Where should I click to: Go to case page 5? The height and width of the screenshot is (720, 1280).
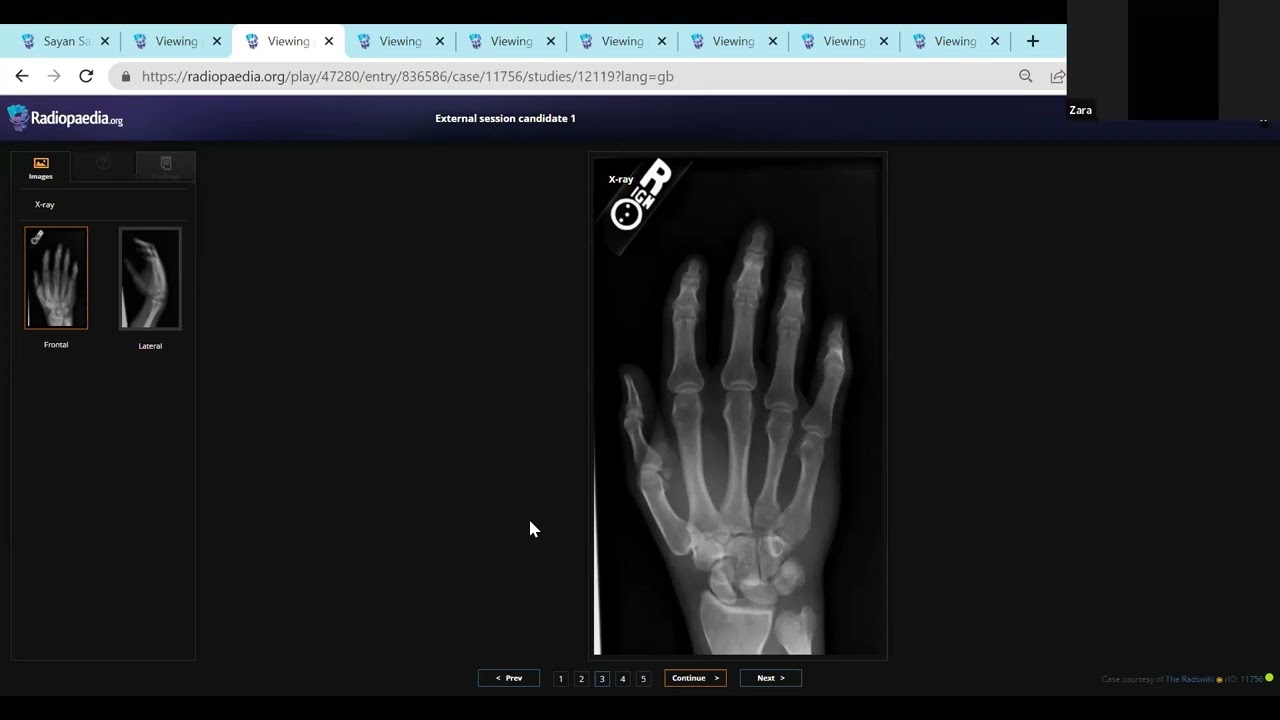(x=643, y=679)
